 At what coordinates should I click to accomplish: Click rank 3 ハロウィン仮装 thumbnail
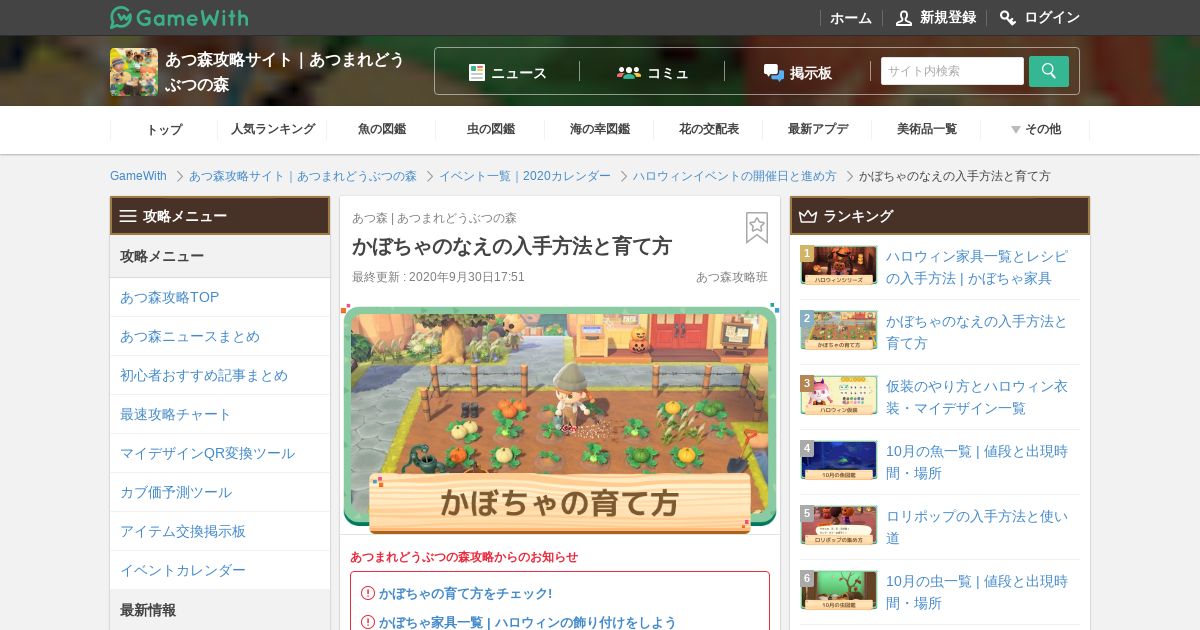tap(838, 395)
